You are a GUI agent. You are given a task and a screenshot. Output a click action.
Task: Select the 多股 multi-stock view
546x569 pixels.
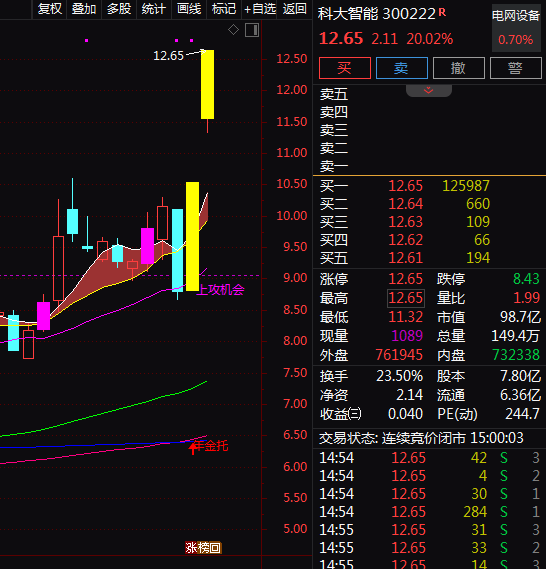point(119,8)
